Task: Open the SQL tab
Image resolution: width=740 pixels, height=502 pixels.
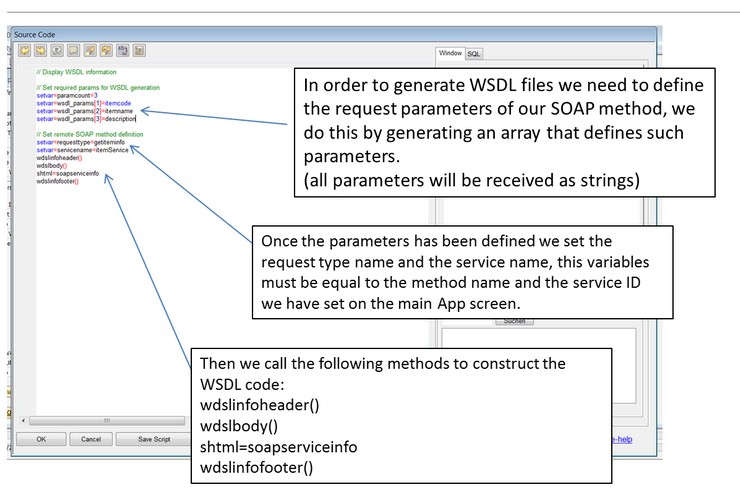Action: (474, 53)
